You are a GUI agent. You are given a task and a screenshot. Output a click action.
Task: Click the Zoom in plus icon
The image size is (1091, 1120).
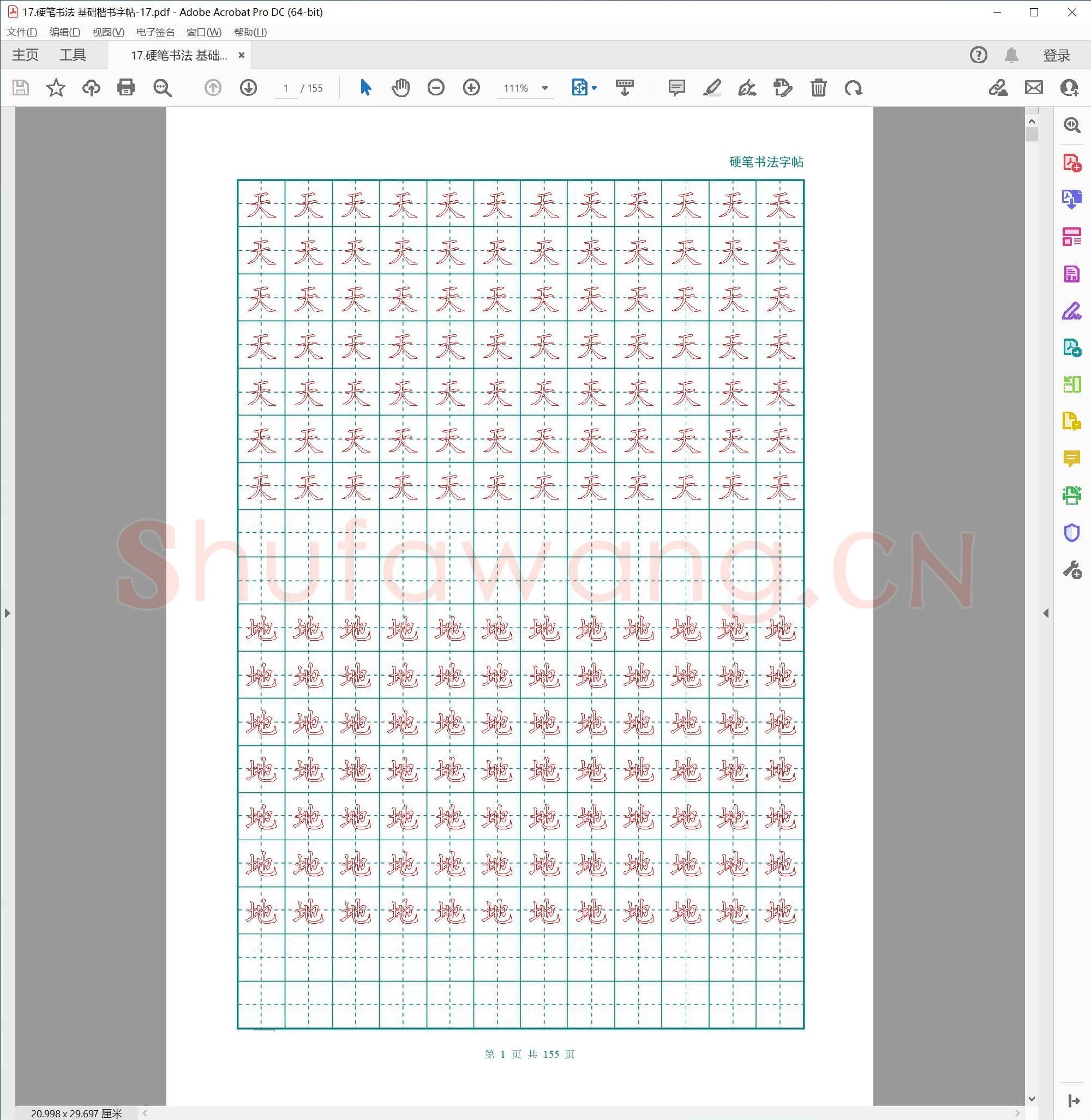(x=471, y=88)
